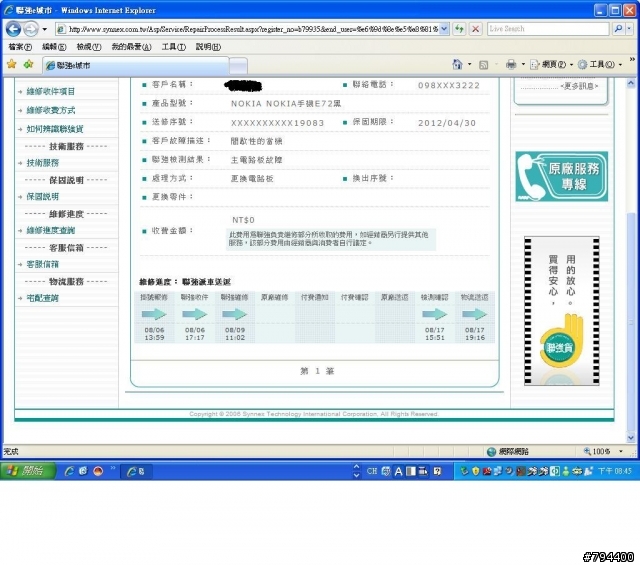Open the 100% zoom level dropdown
The image size is (640, 565).
[621, 452]
